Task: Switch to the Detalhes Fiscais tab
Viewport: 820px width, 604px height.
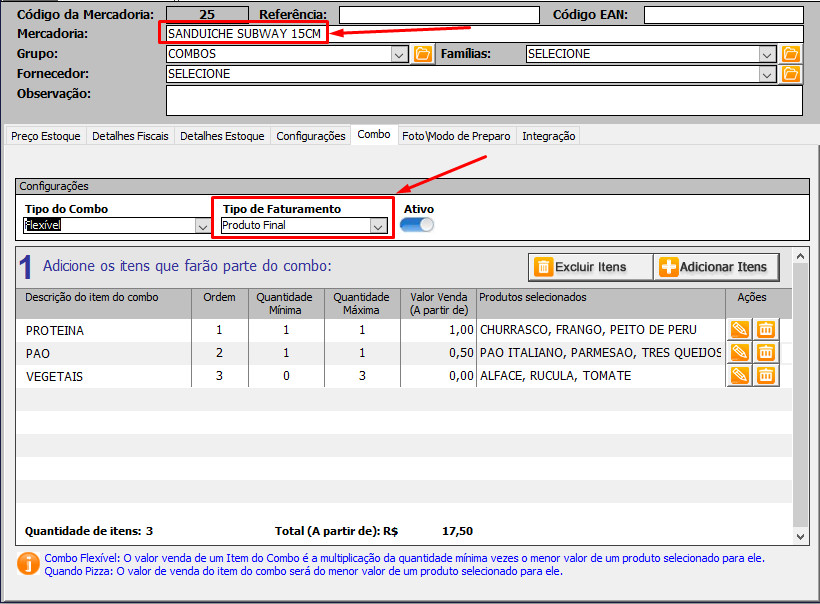Action: click(130, 136)
